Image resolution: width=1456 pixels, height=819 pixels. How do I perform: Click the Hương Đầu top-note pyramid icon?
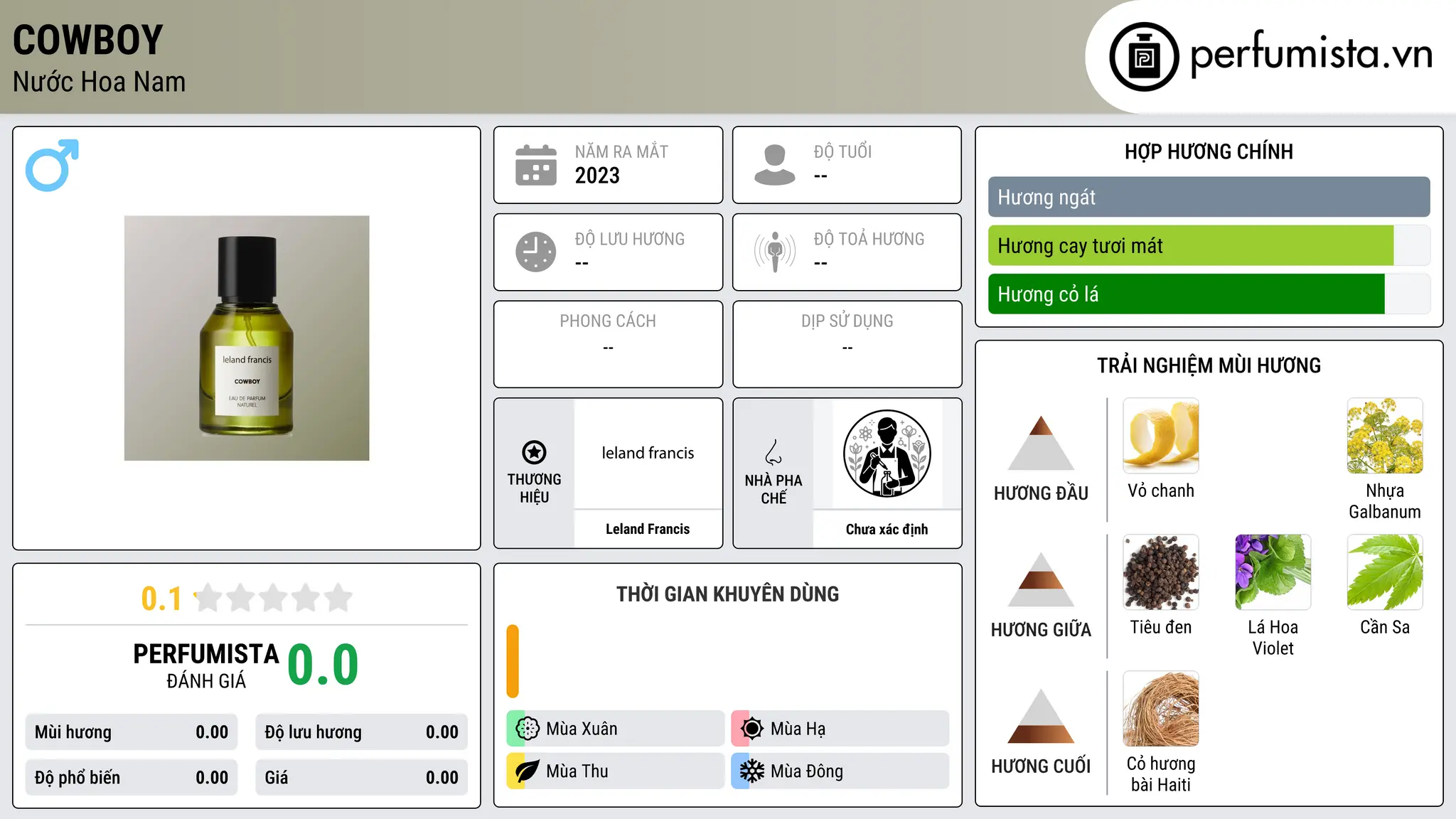(x=1041, y=443)
